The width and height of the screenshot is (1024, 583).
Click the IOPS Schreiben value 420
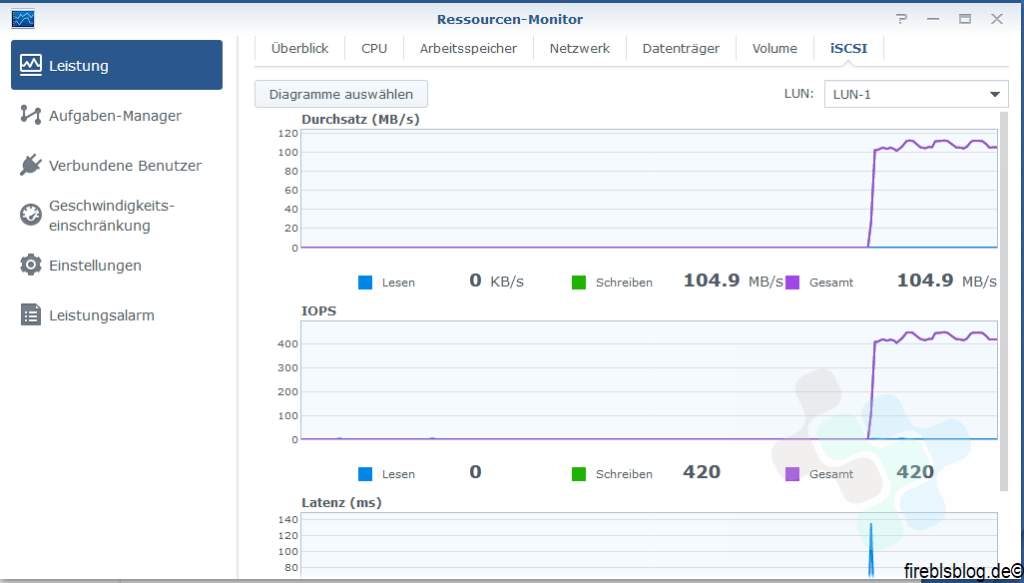click(x=701, y=472)
